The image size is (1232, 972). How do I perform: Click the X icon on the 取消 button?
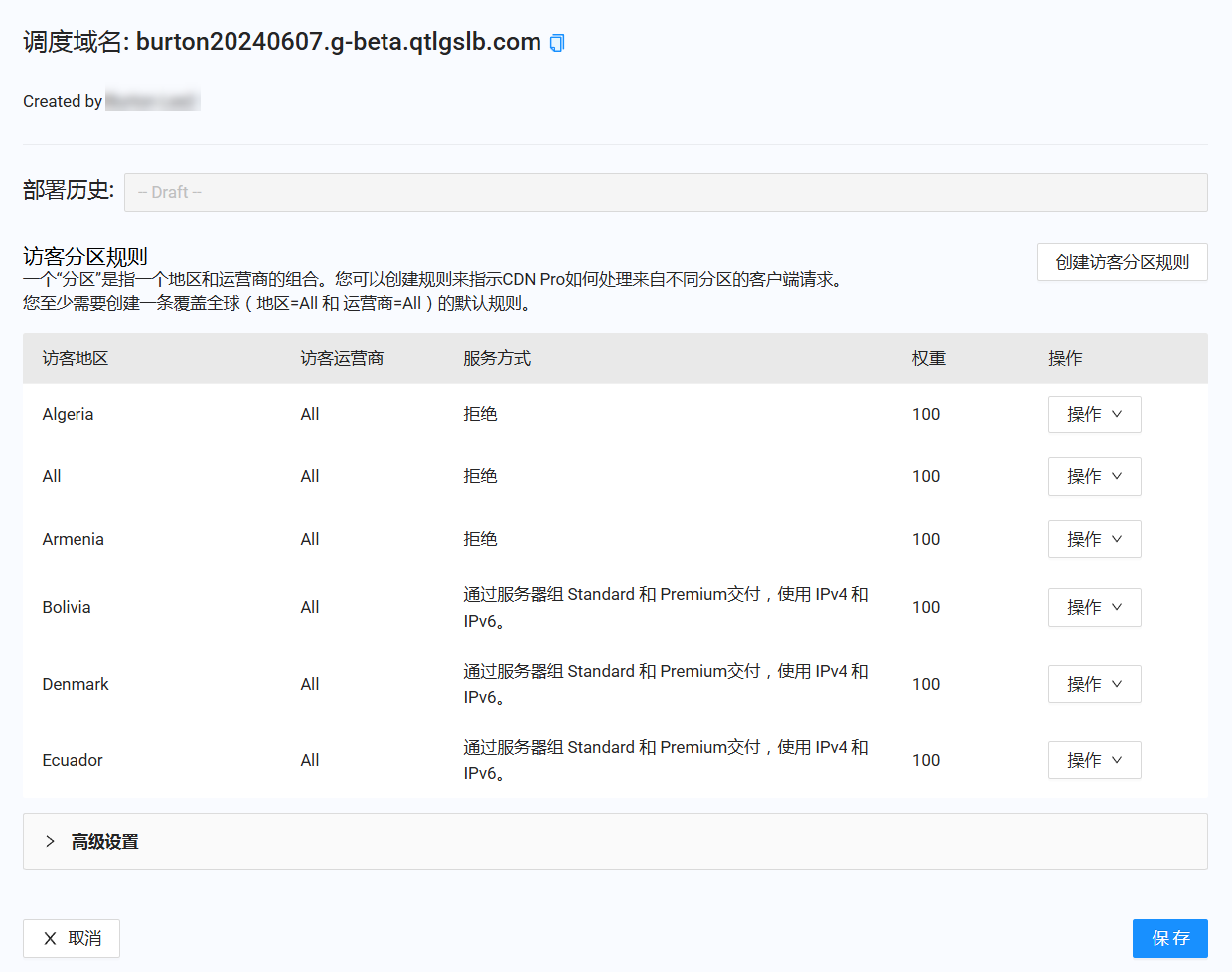[50, 938]
